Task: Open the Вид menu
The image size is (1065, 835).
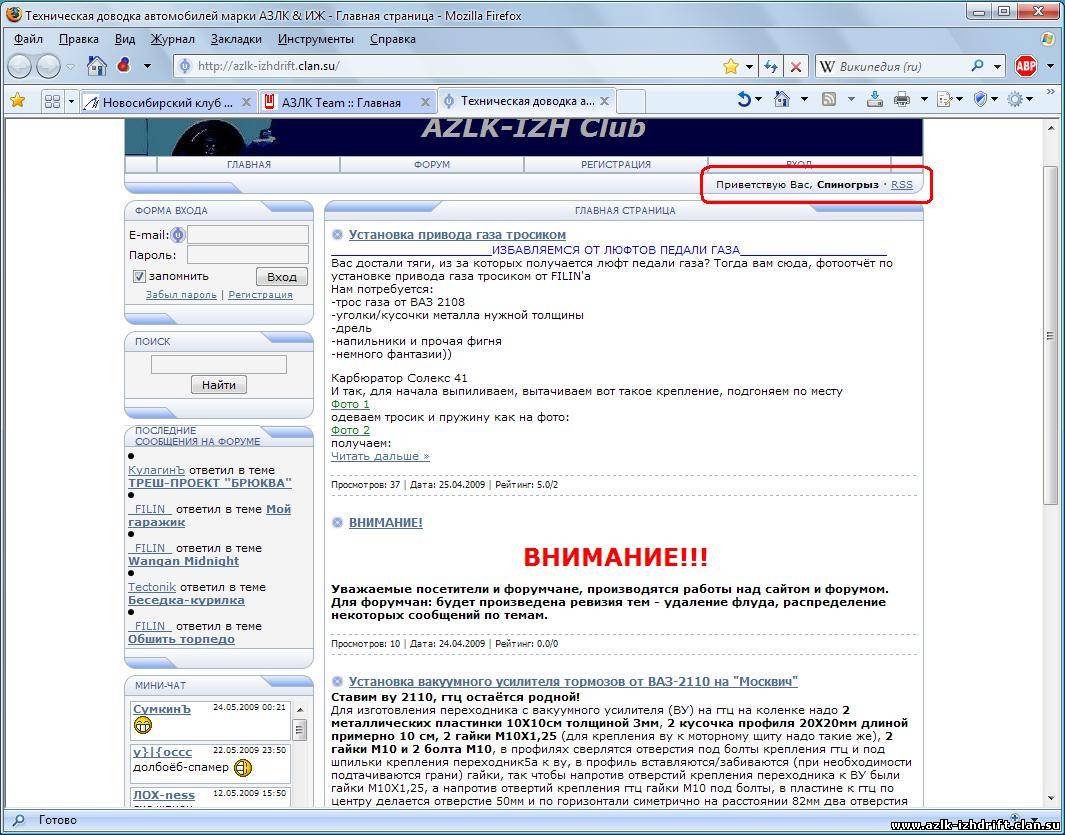Action: tap(125, 39)
